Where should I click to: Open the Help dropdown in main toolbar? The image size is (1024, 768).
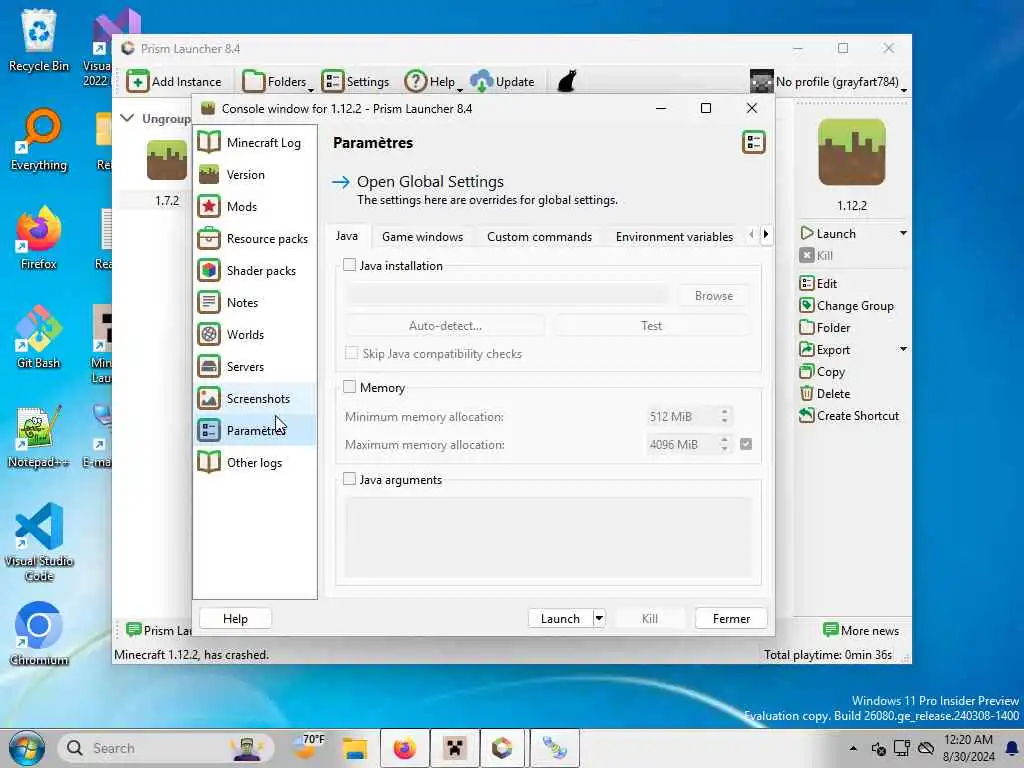pos(432,82)
